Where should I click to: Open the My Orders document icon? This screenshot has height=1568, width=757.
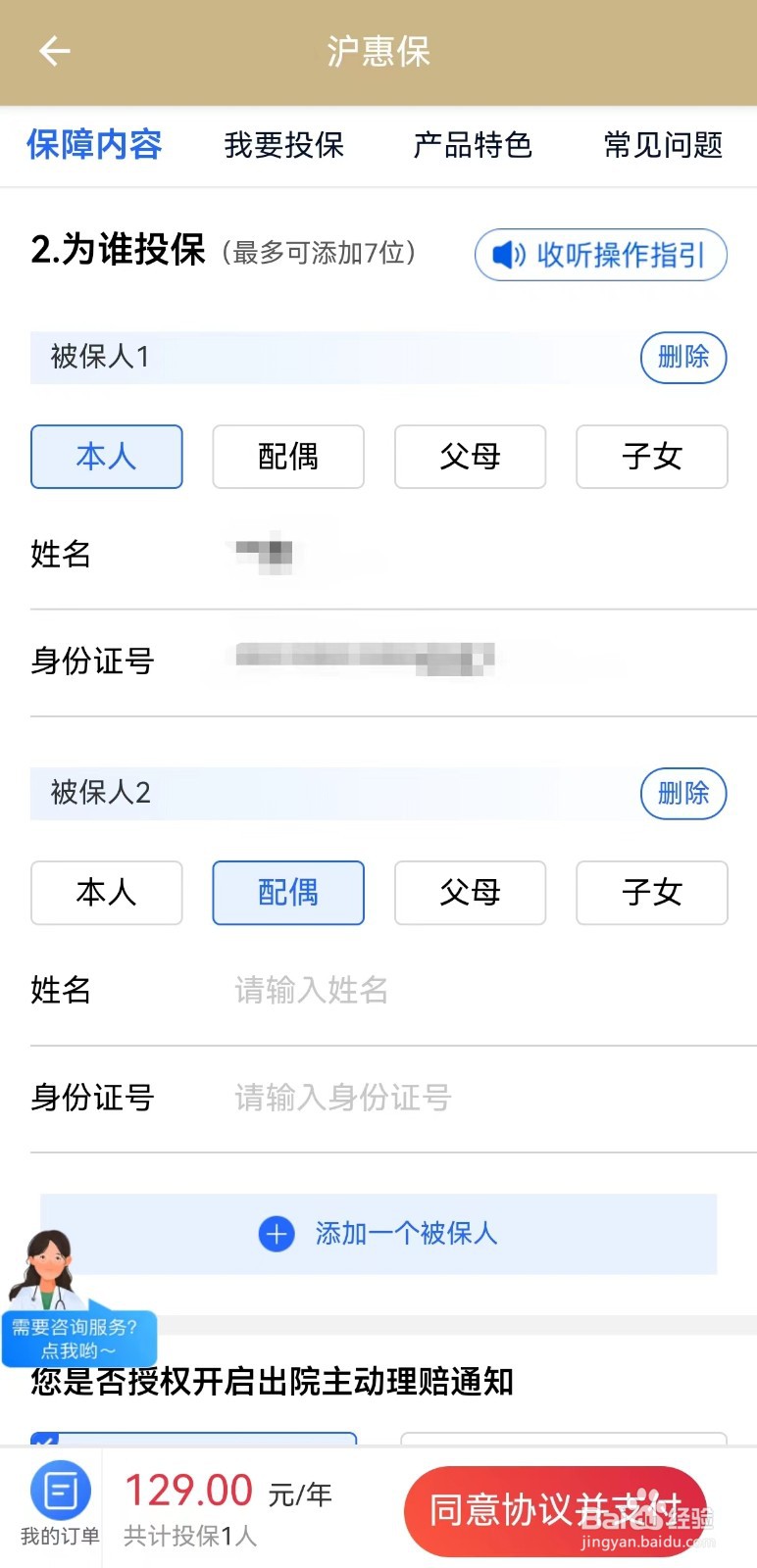tap(61, 1492)
